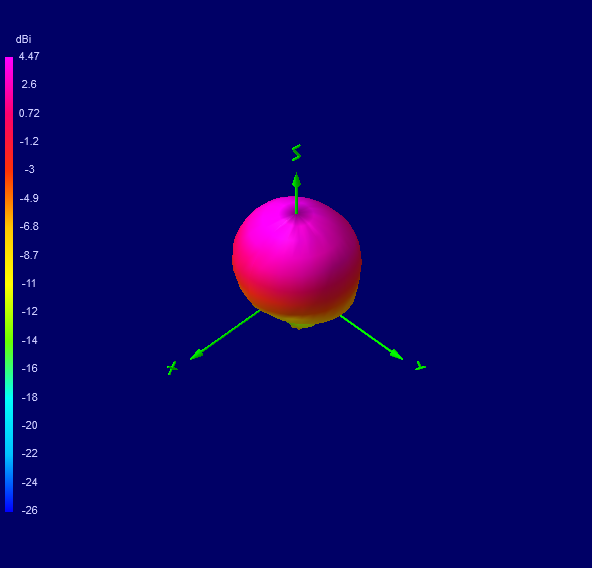The image size is (592, 568).
Task: Click the 2.6 scale label
Action: (29, 84)
